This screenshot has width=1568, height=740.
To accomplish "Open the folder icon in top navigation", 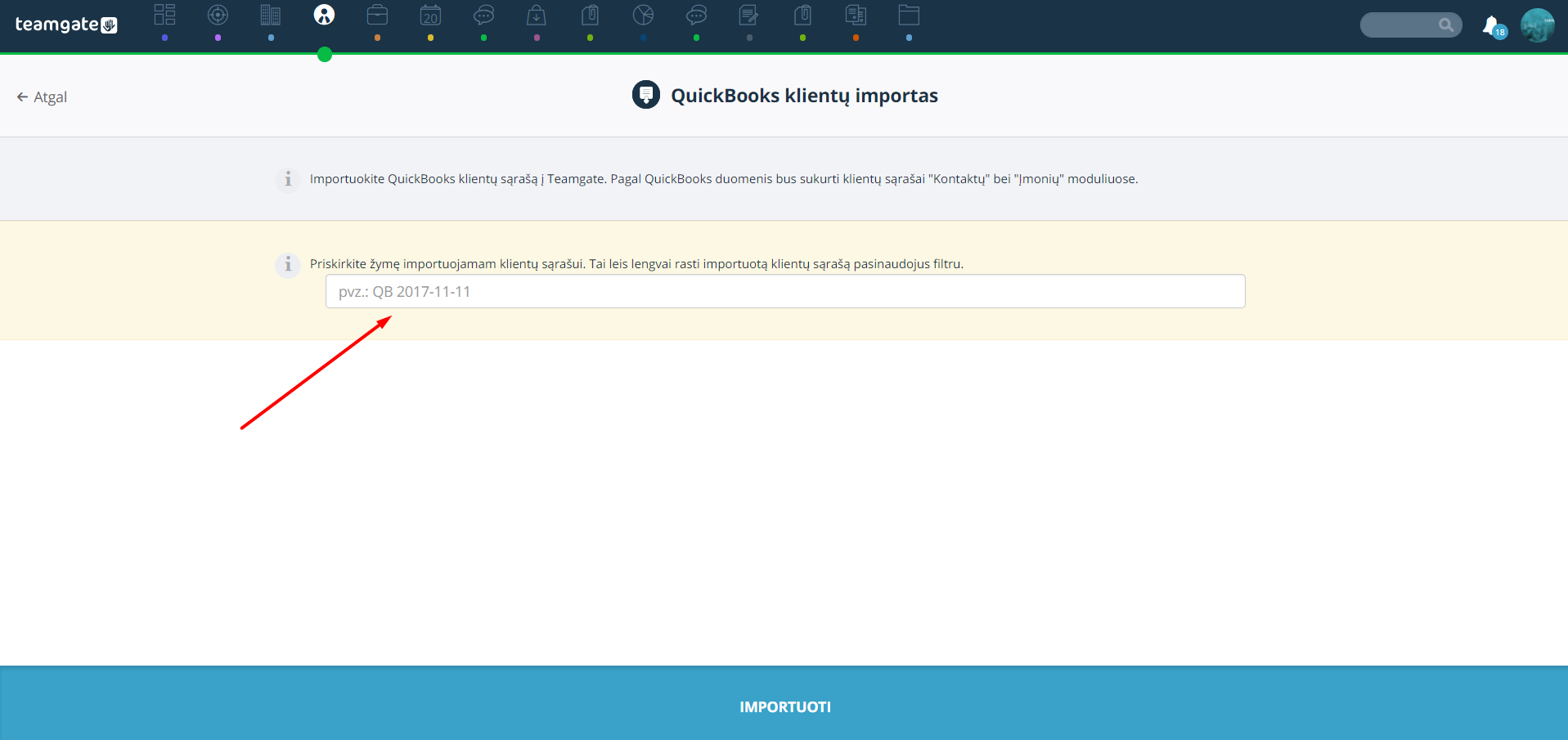I will (909, 15).
